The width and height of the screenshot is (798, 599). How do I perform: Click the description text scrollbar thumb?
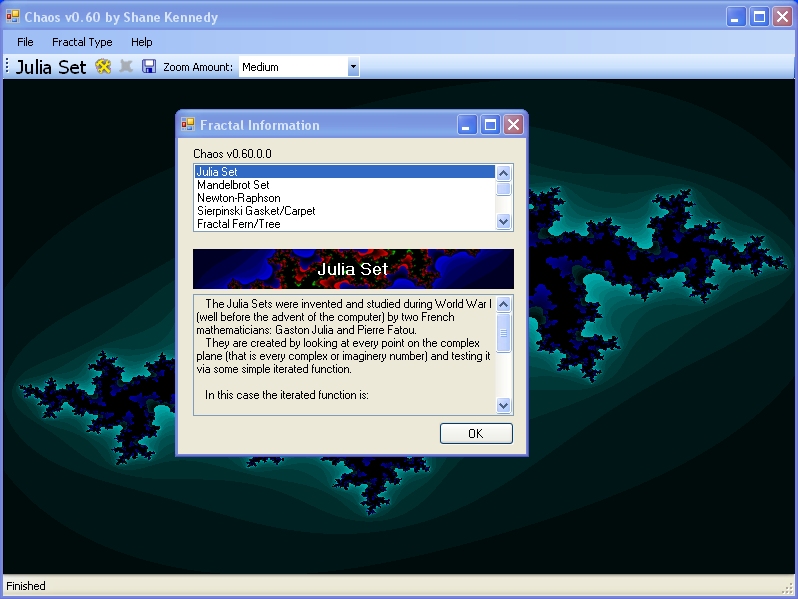point(503,333)
